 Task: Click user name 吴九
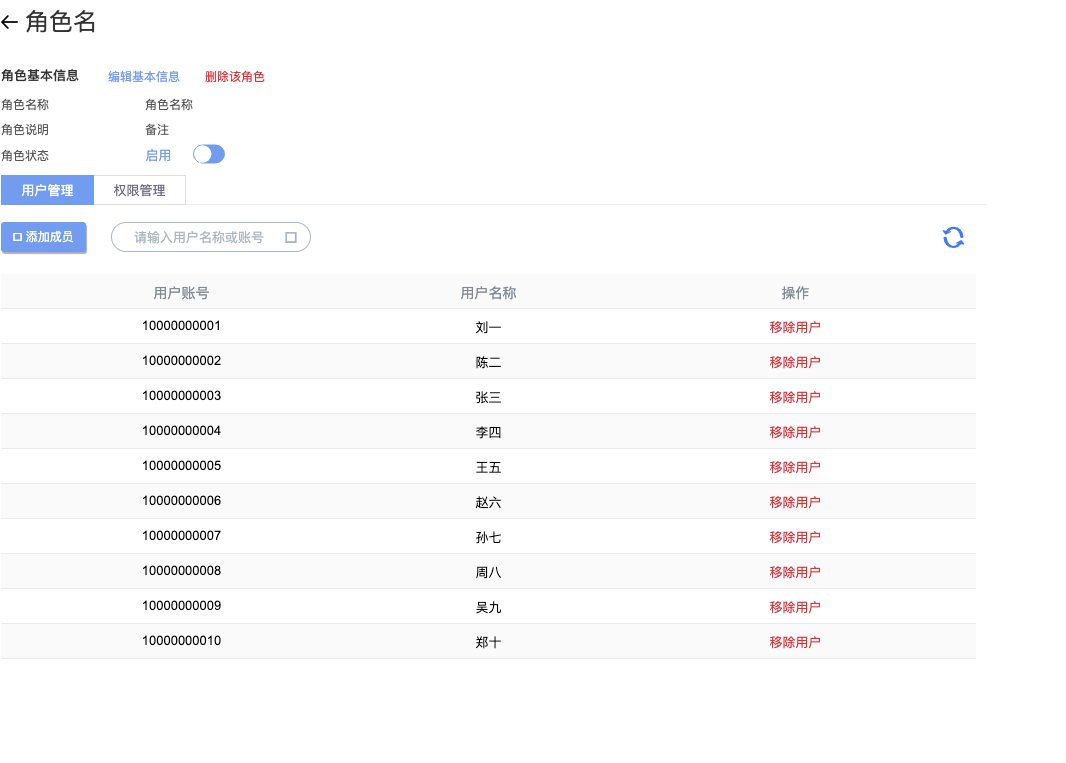click(x=488, y=608)
